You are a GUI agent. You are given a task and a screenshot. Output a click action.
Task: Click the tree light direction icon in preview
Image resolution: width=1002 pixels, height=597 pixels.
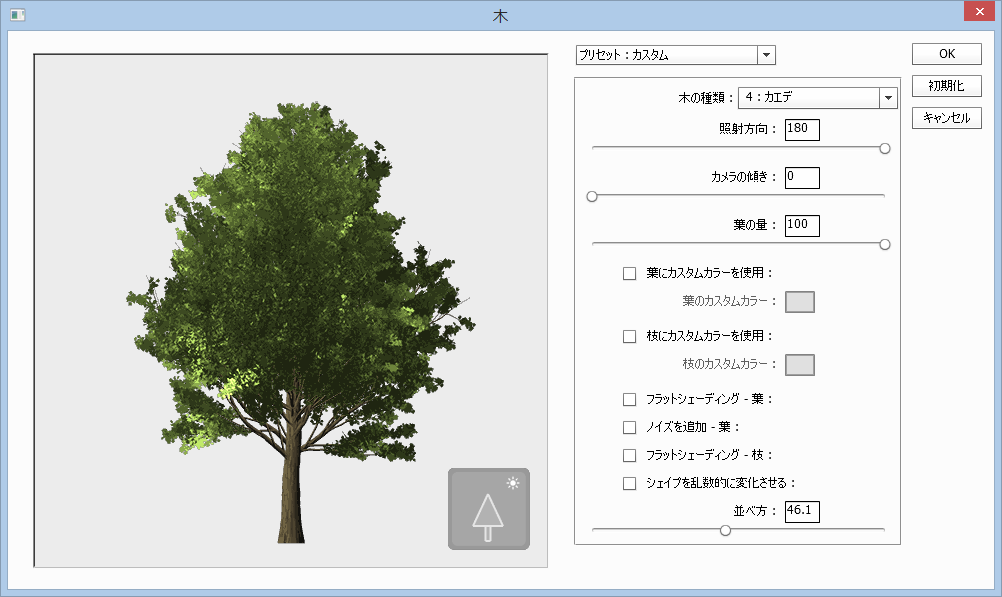point(488,509)
